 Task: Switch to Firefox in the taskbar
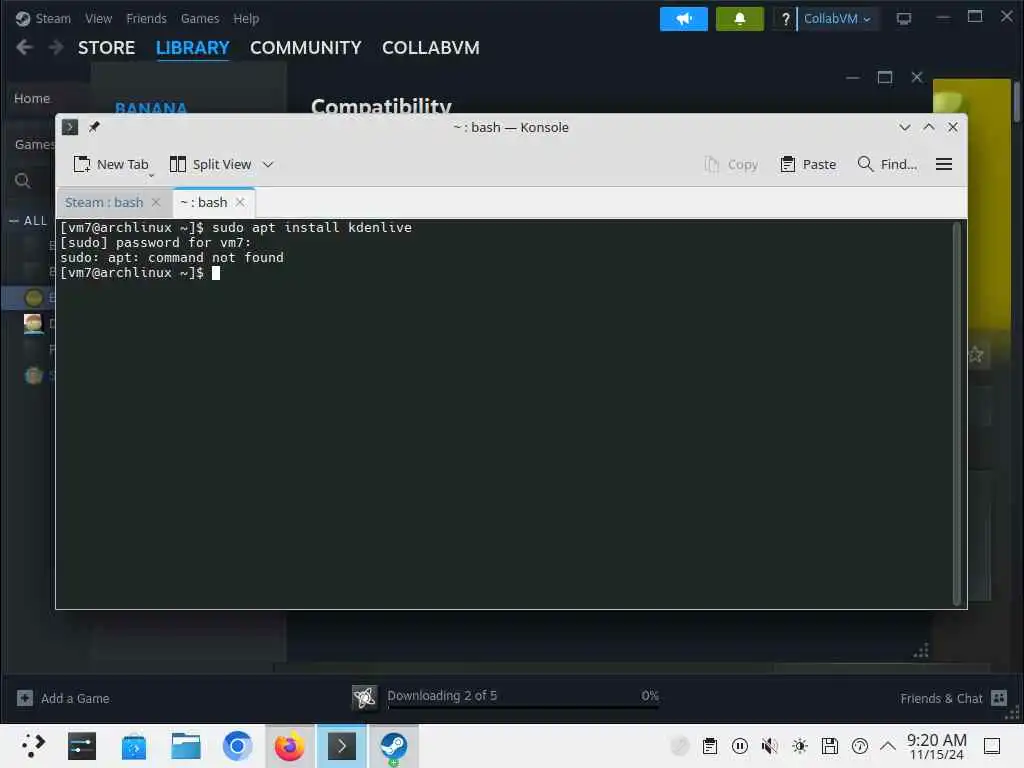tap(289, 746)
